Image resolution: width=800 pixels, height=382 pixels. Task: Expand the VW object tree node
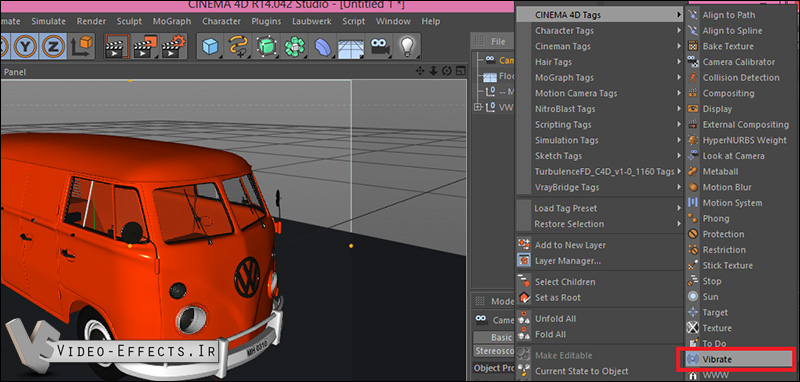pyautogui.click(x=478, y=107)
